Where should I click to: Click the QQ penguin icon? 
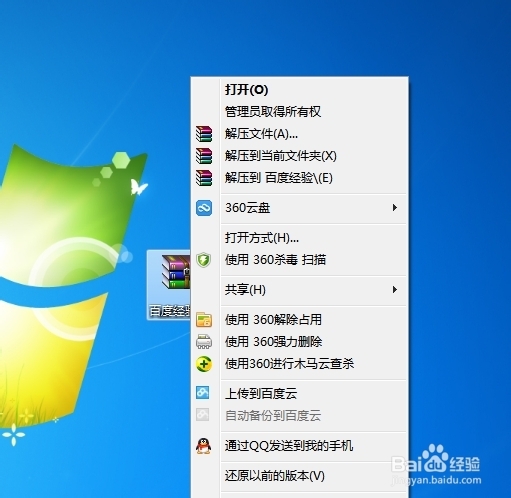pyautogui.click(x=204, y=446)
